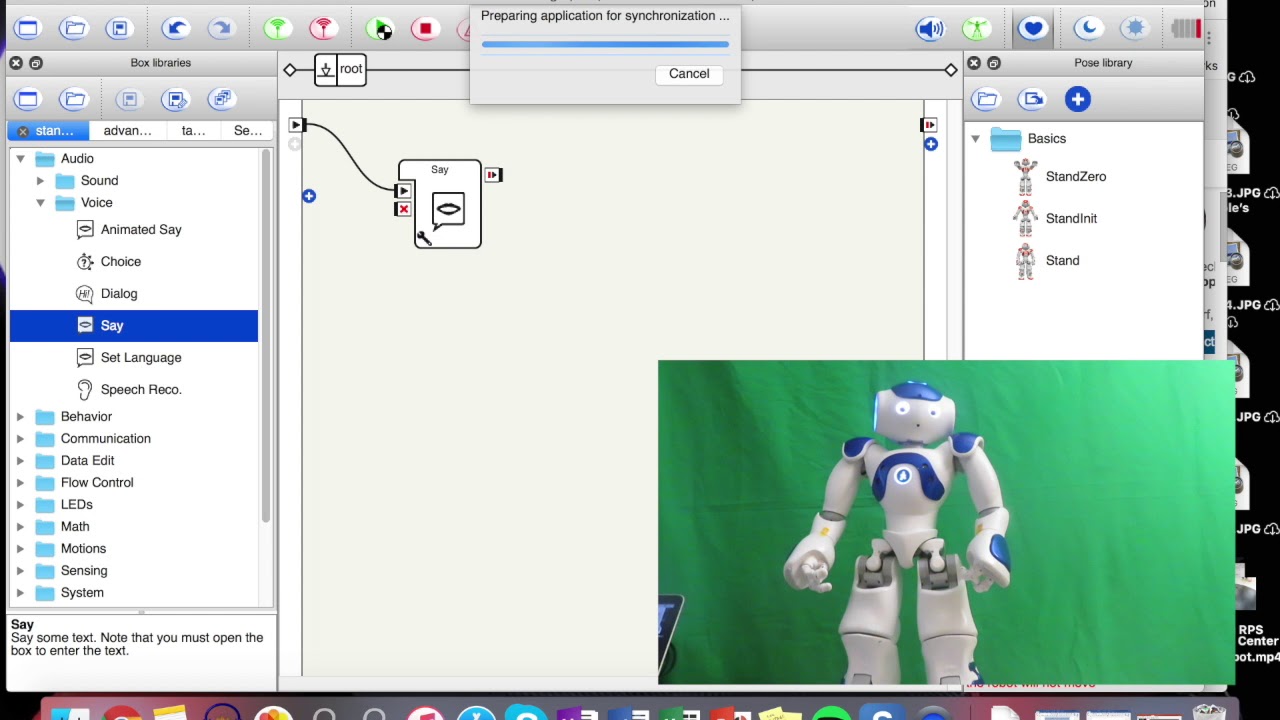The height and width of the screenshot is (720, 1280).
Task: Expand the Sensing folder arrow
Action: pyautogui.click(x=20, y=571)
